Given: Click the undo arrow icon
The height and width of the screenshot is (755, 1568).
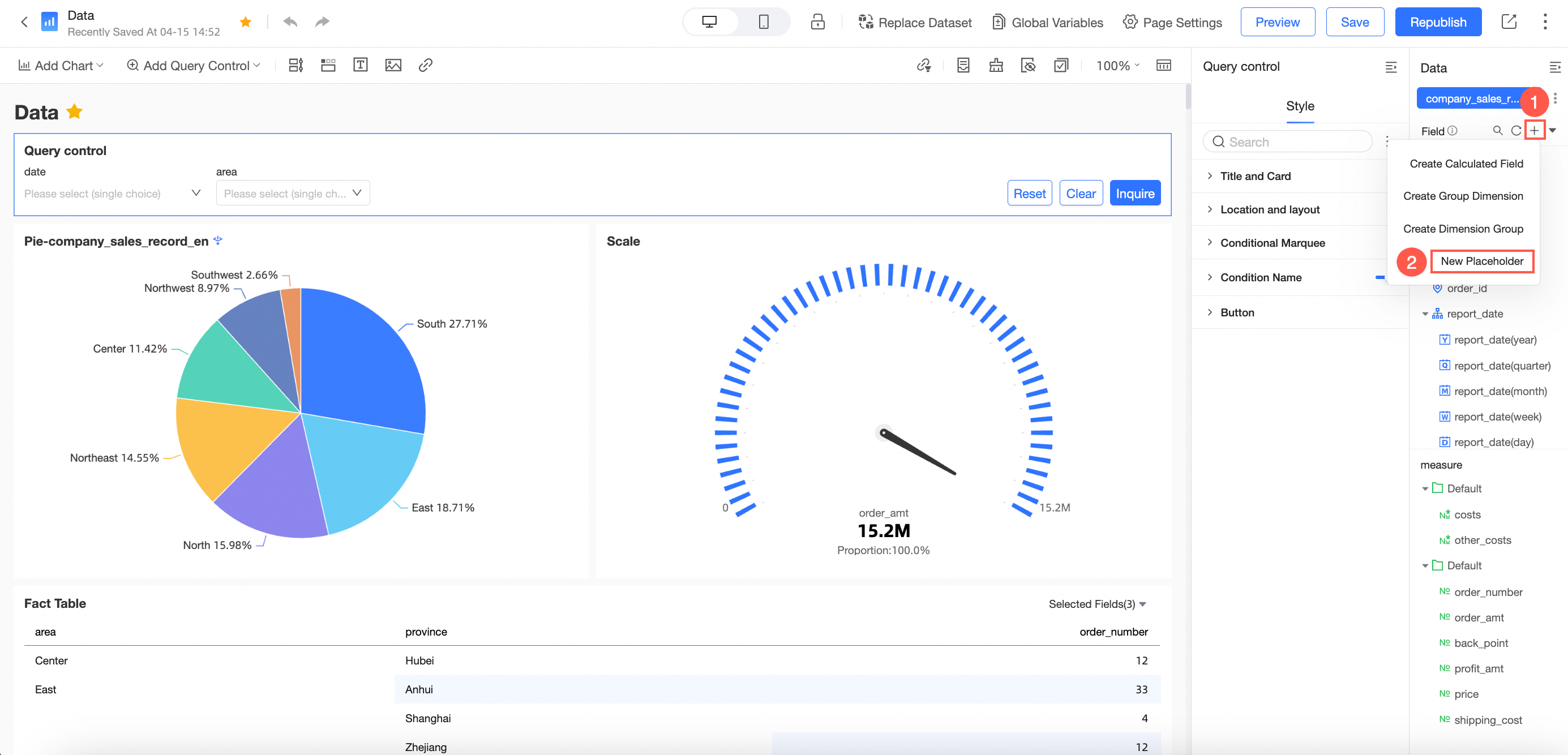Looking at the screenshot, I should tap(290, 22).
